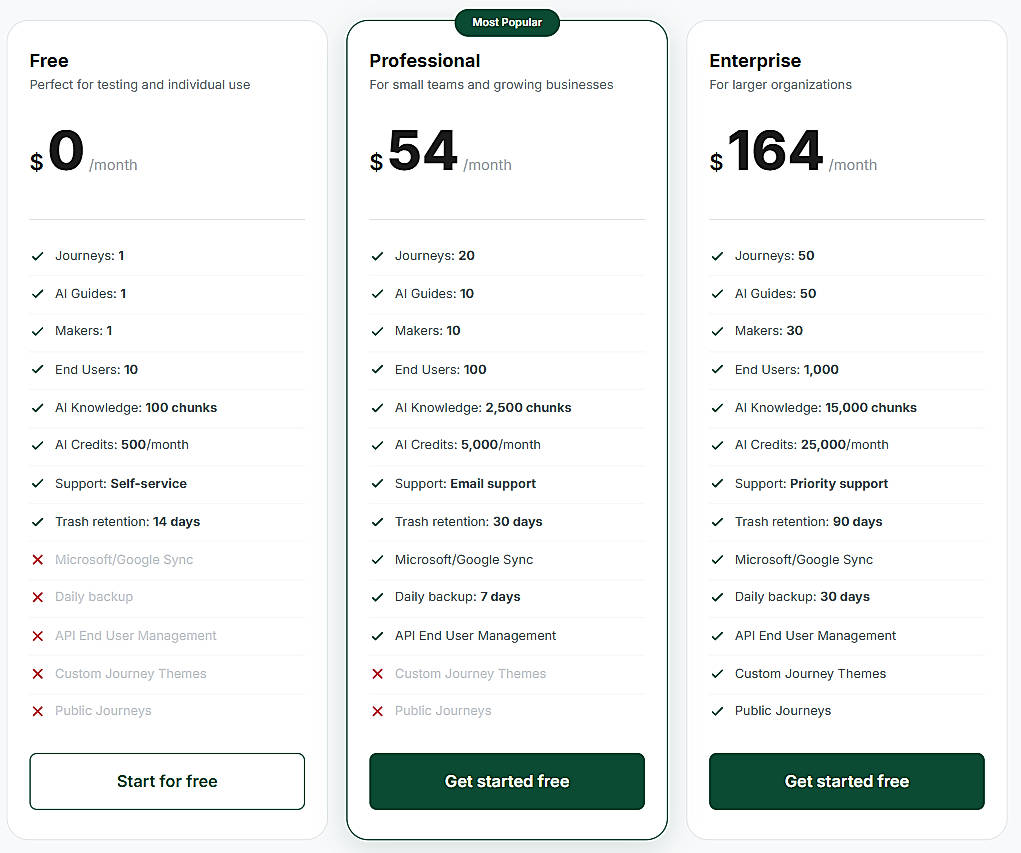Click red X beside Professional Public Journeys
The image size is (1021, 853).
click(378, 711)
